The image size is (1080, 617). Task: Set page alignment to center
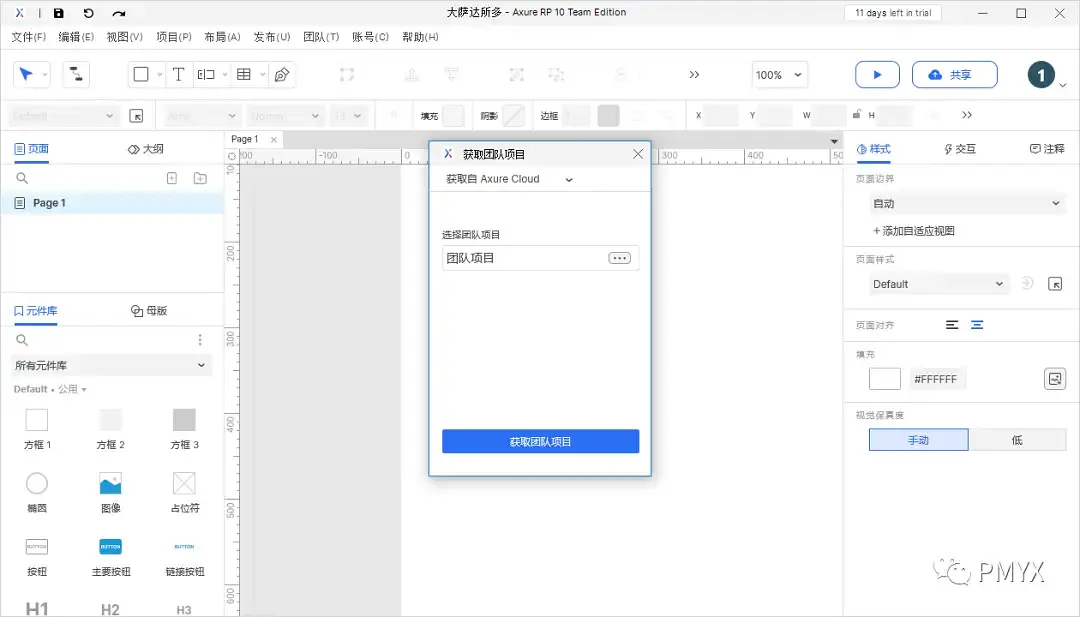[x=975, y=324]
